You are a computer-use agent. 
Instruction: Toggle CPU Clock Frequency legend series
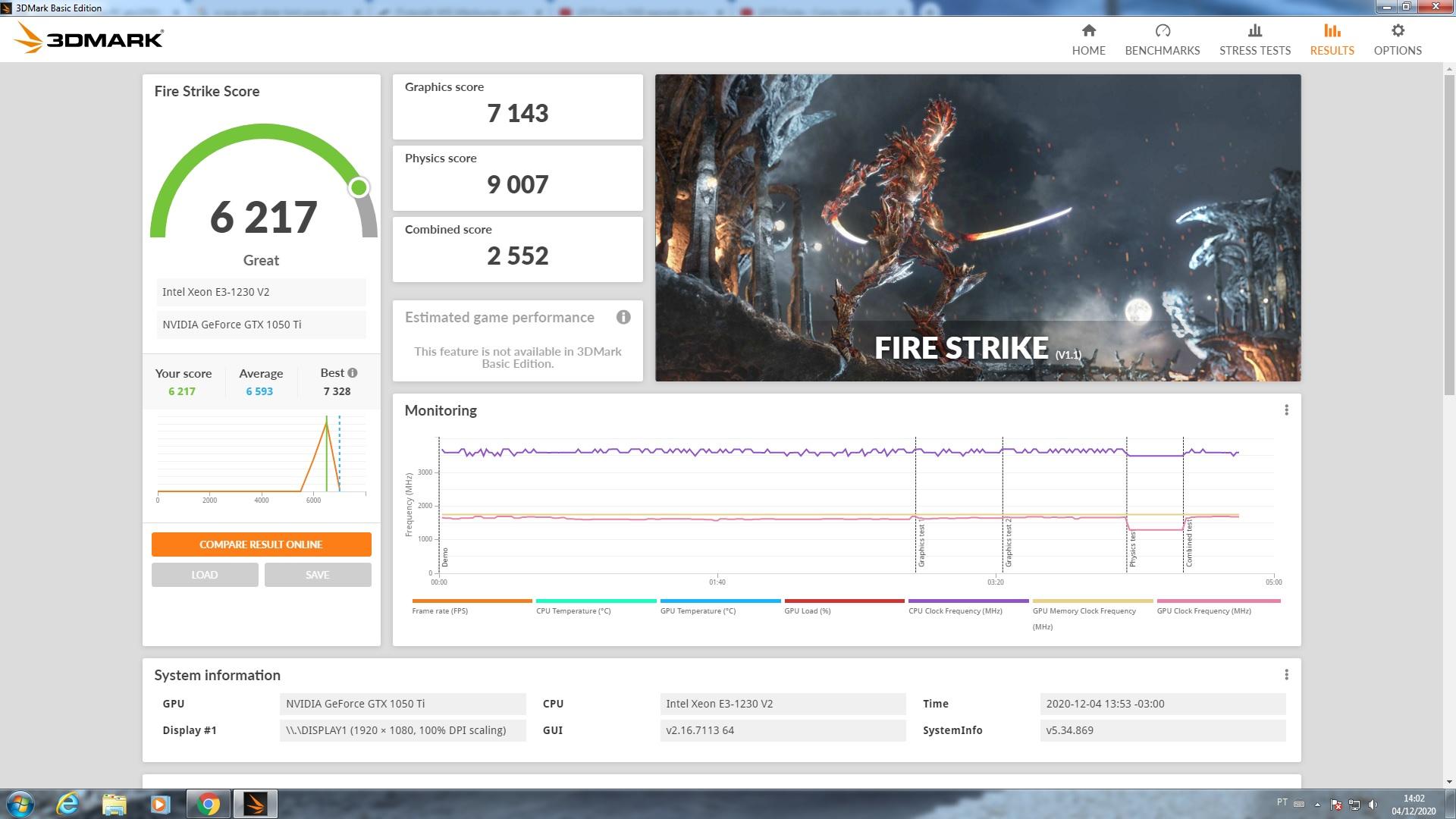968,607
